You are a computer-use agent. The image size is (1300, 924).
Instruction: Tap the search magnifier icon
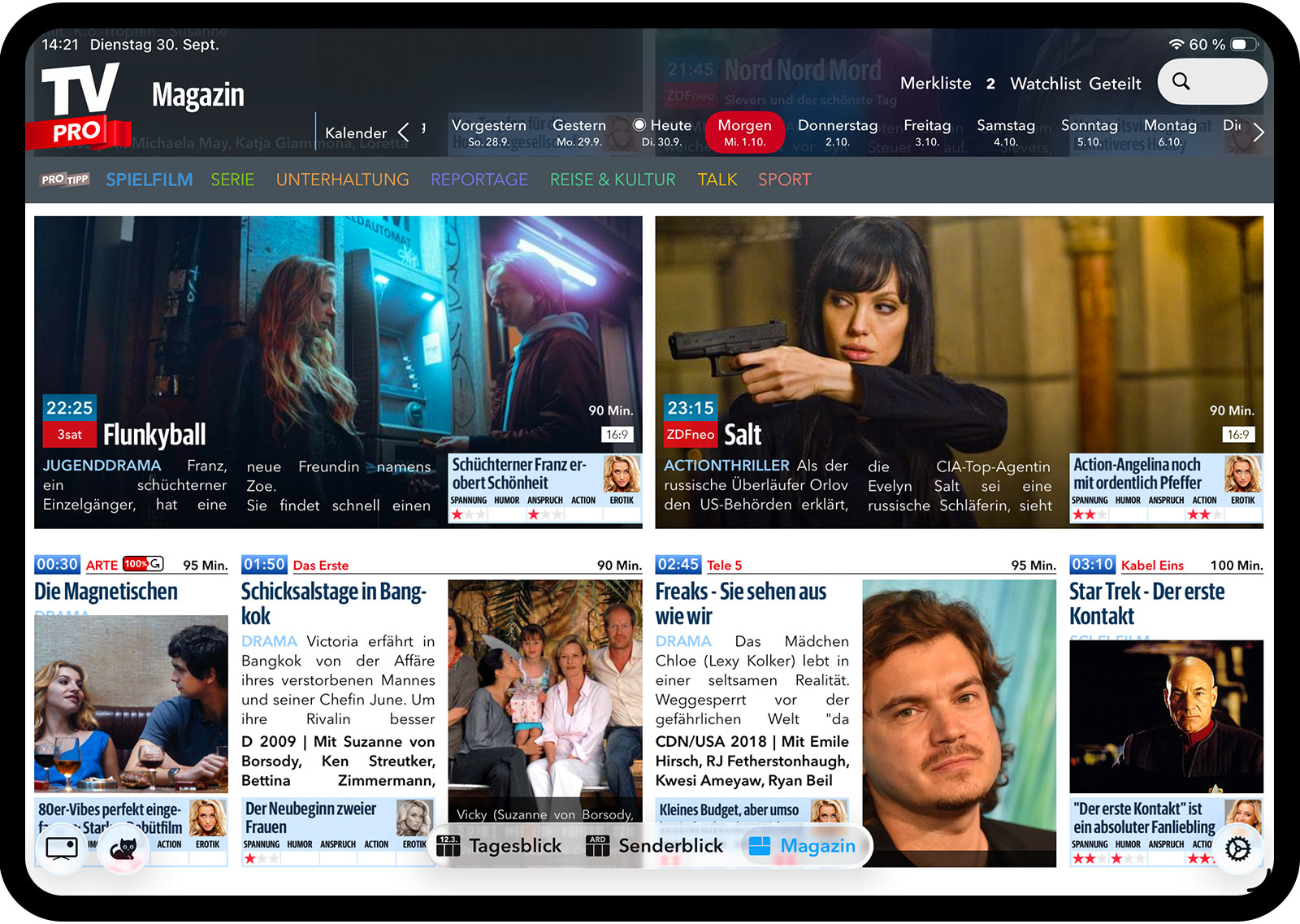click(x=1181, y=81)
